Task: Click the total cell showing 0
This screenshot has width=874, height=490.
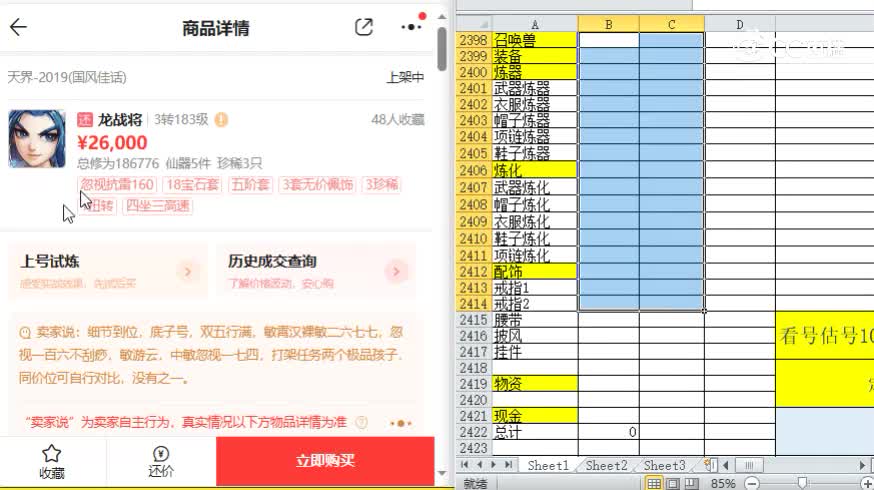Action: pyautogui.click(x=609, y=432)
